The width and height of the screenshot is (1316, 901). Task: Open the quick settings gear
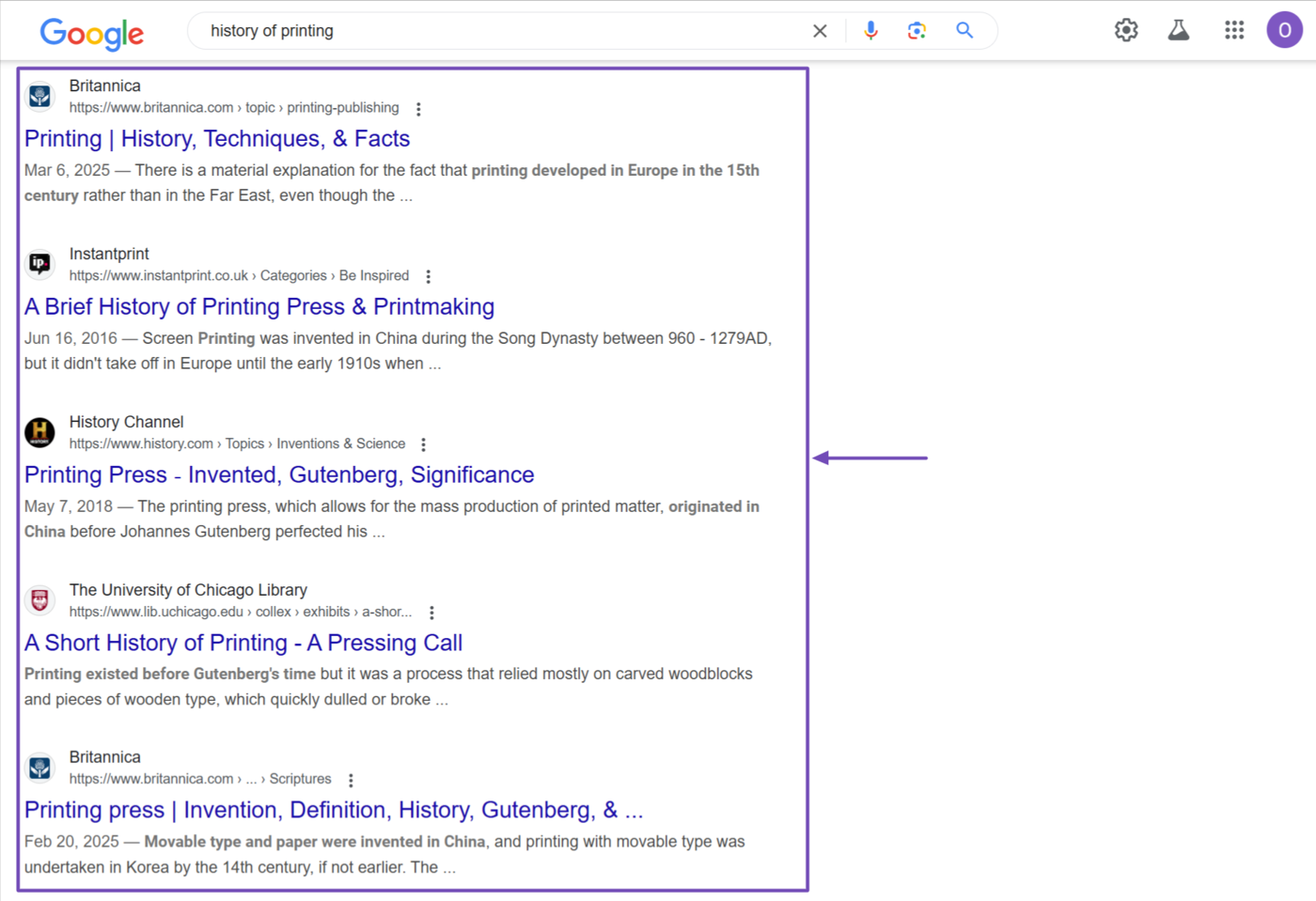(1126, 30)
